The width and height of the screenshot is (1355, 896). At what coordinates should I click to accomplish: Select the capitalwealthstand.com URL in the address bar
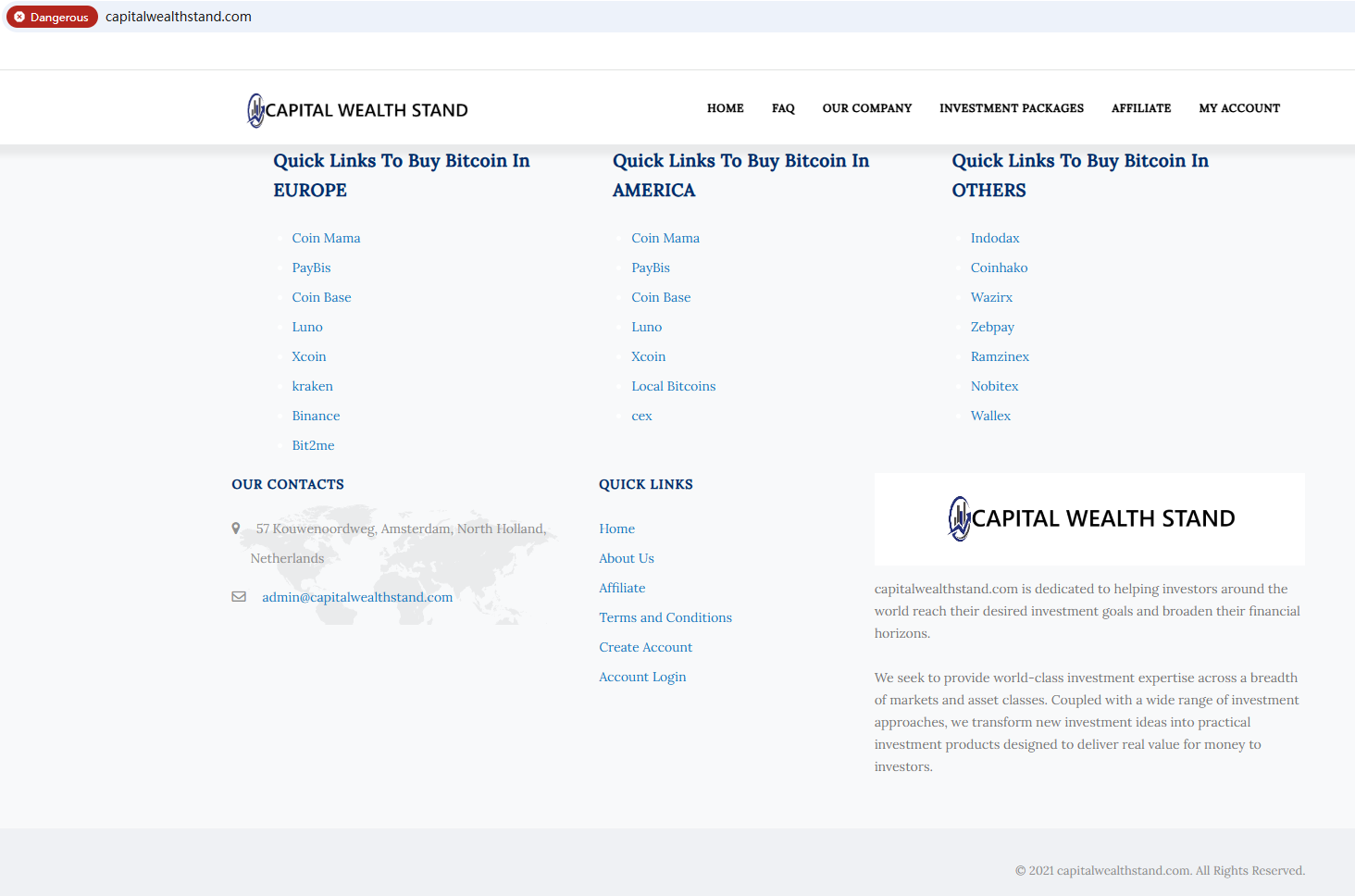[x=179, y=17]
